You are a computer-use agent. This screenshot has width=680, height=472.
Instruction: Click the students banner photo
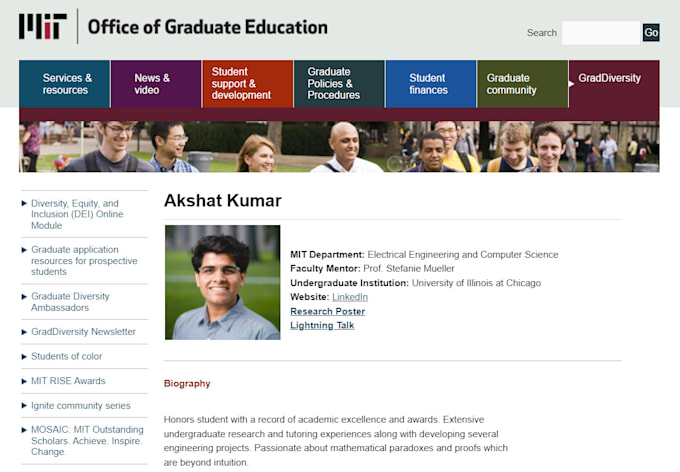click(339, 147)
